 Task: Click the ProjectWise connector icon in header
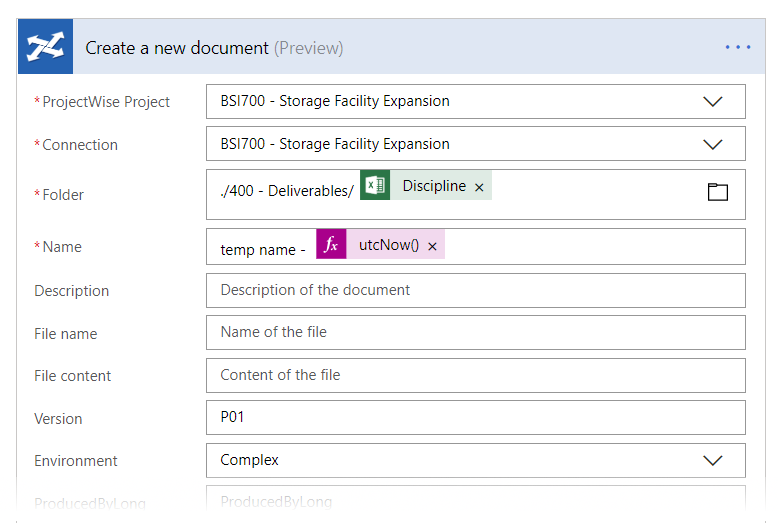[45, 47]
